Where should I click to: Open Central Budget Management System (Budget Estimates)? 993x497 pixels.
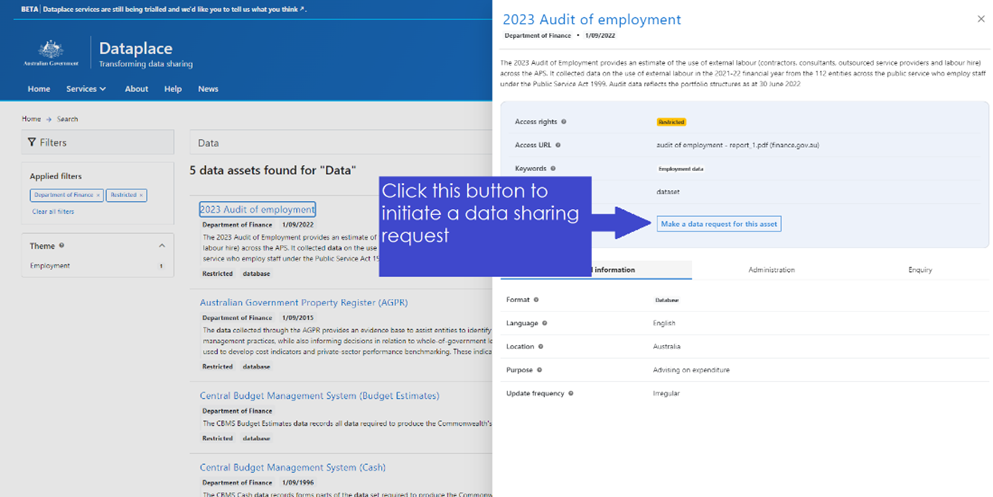pos(319,396)
